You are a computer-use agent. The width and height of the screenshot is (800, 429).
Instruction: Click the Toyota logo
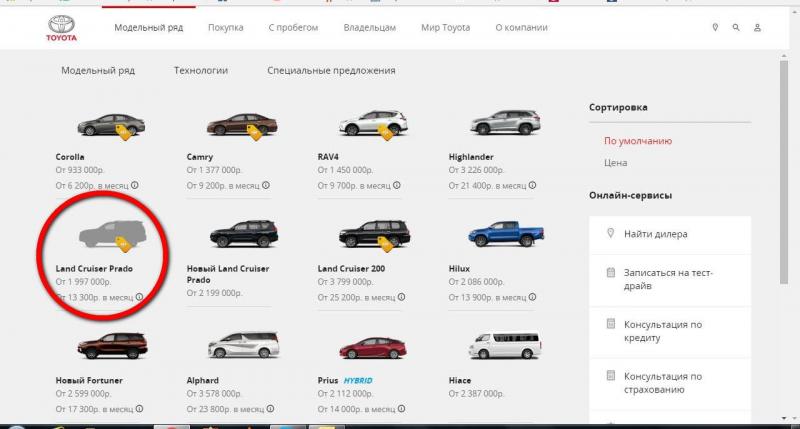coord(61,28)
